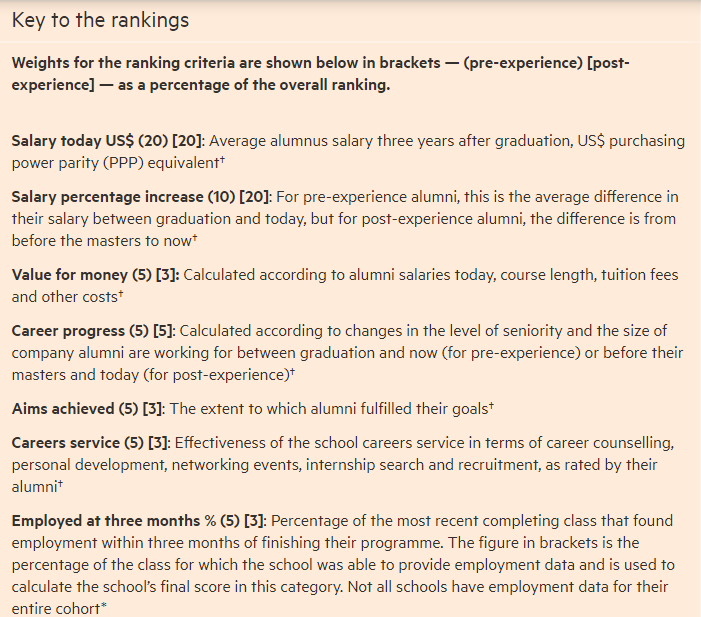Screen dimensions: 701x617
Task: Click the bold weights introduction paragraph
Action: [321, 74]
